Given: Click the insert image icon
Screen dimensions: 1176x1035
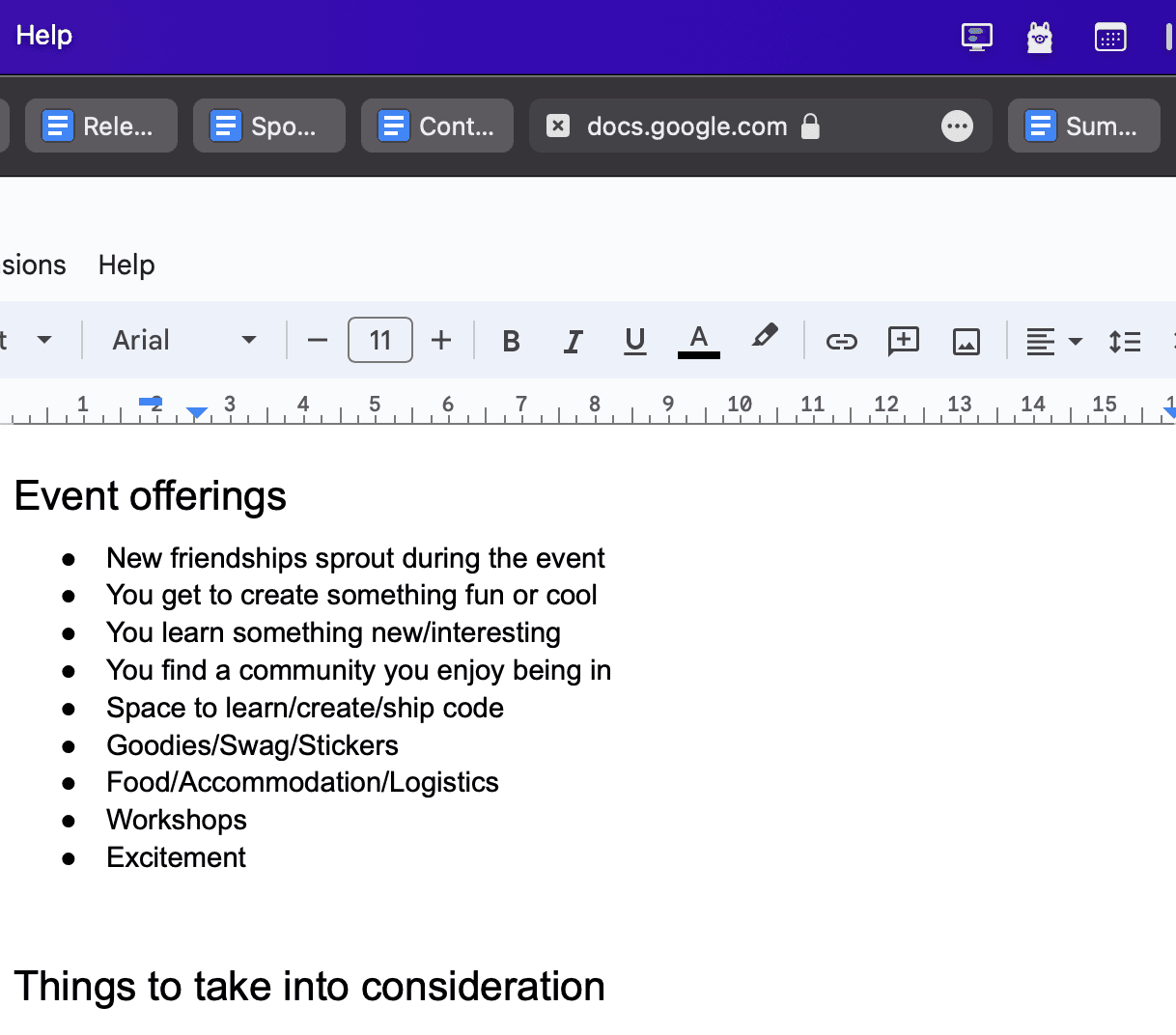Looking at the screenshot, I should (x=966, y=341).
